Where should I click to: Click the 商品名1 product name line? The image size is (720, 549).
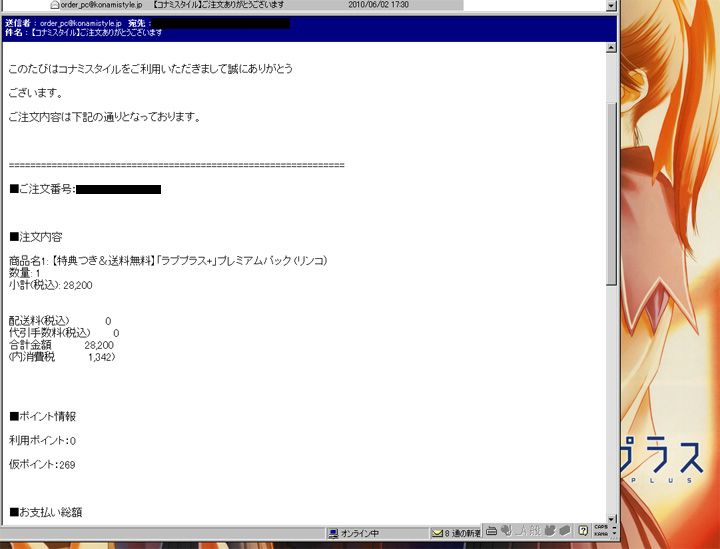tap(168, 261)
